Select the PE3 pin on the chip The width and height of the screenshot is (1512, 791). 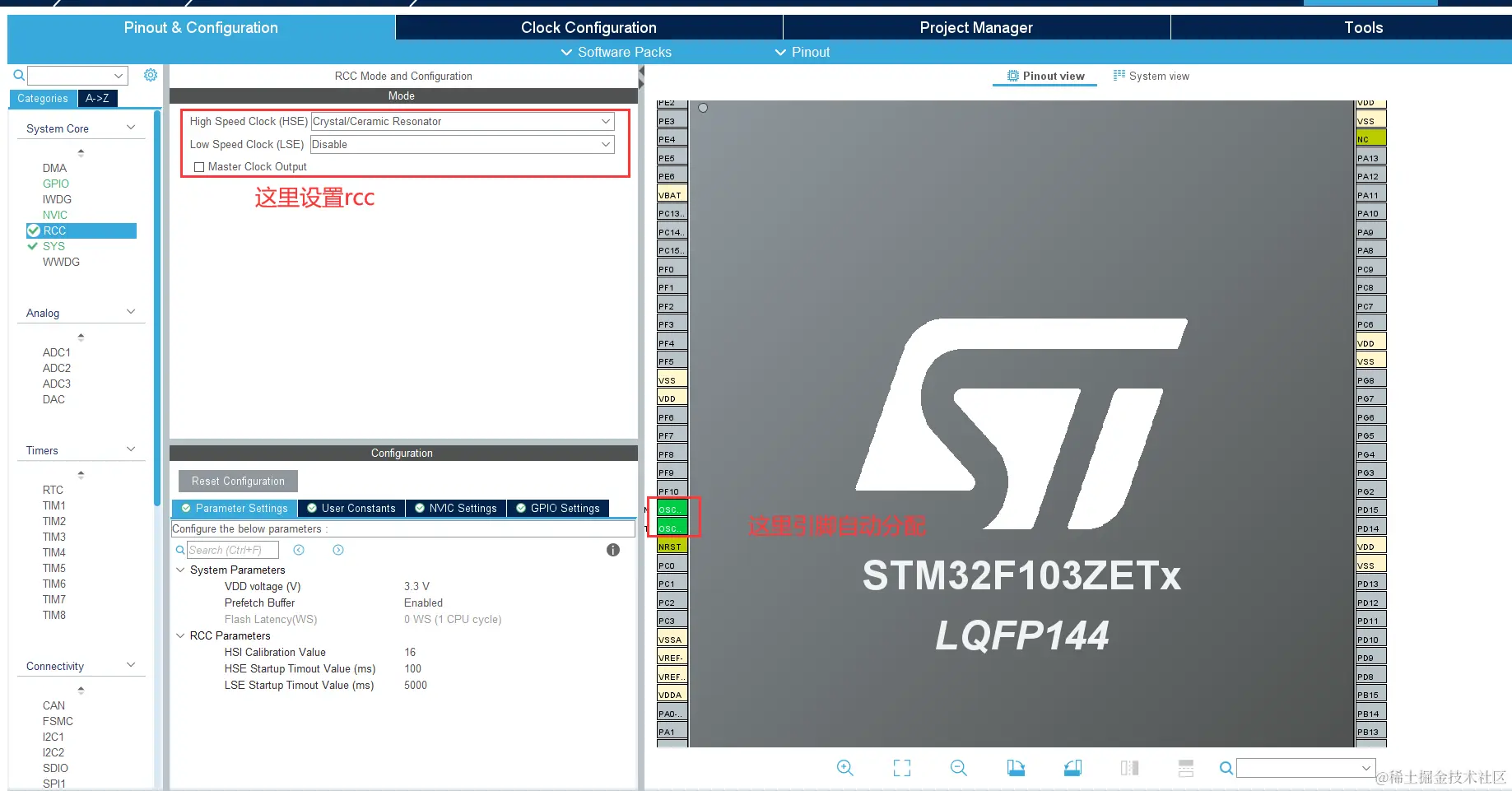click(x=672, y=121)
